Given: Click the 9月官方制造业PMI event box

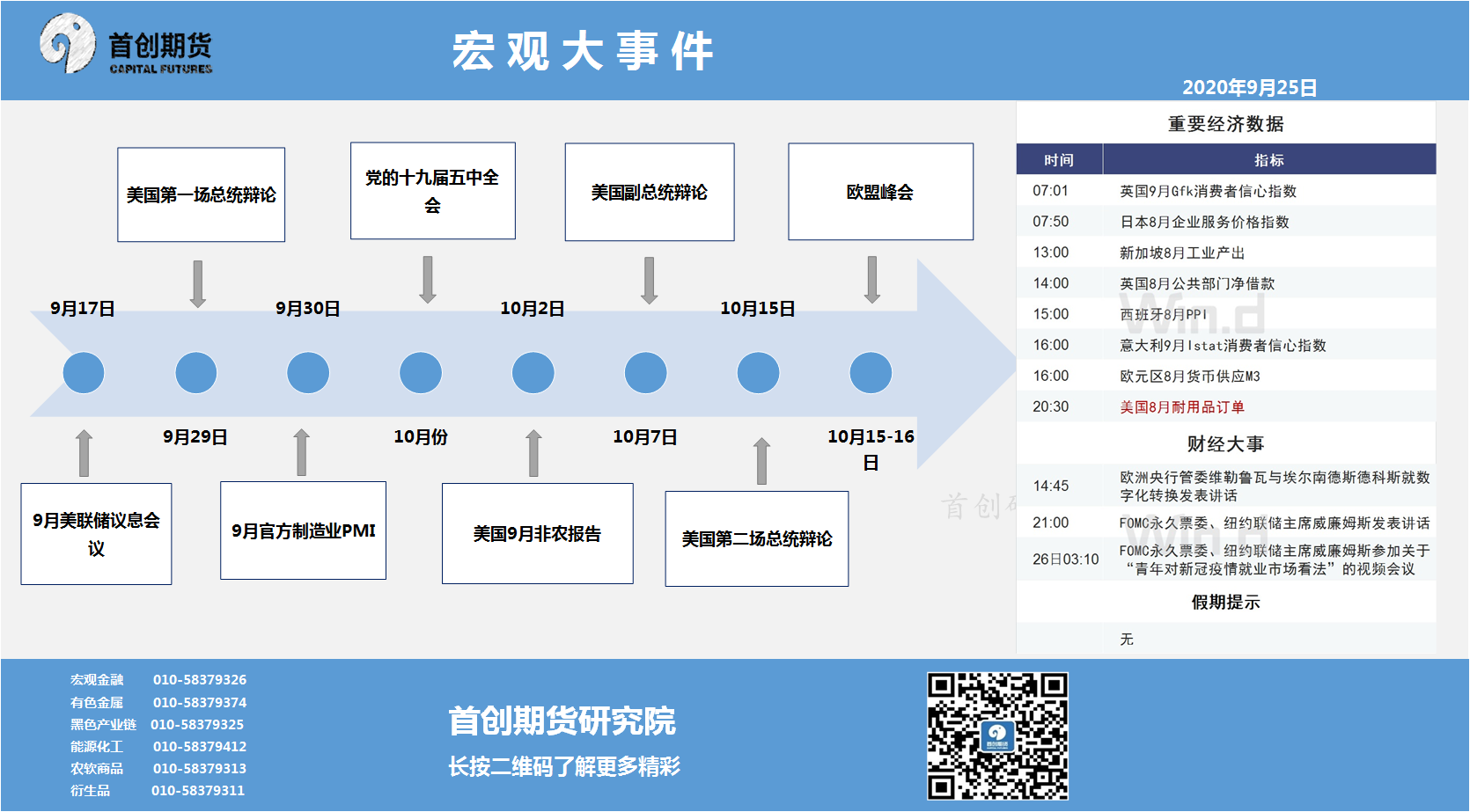Looking at the screenshot, I should (304, 530).
